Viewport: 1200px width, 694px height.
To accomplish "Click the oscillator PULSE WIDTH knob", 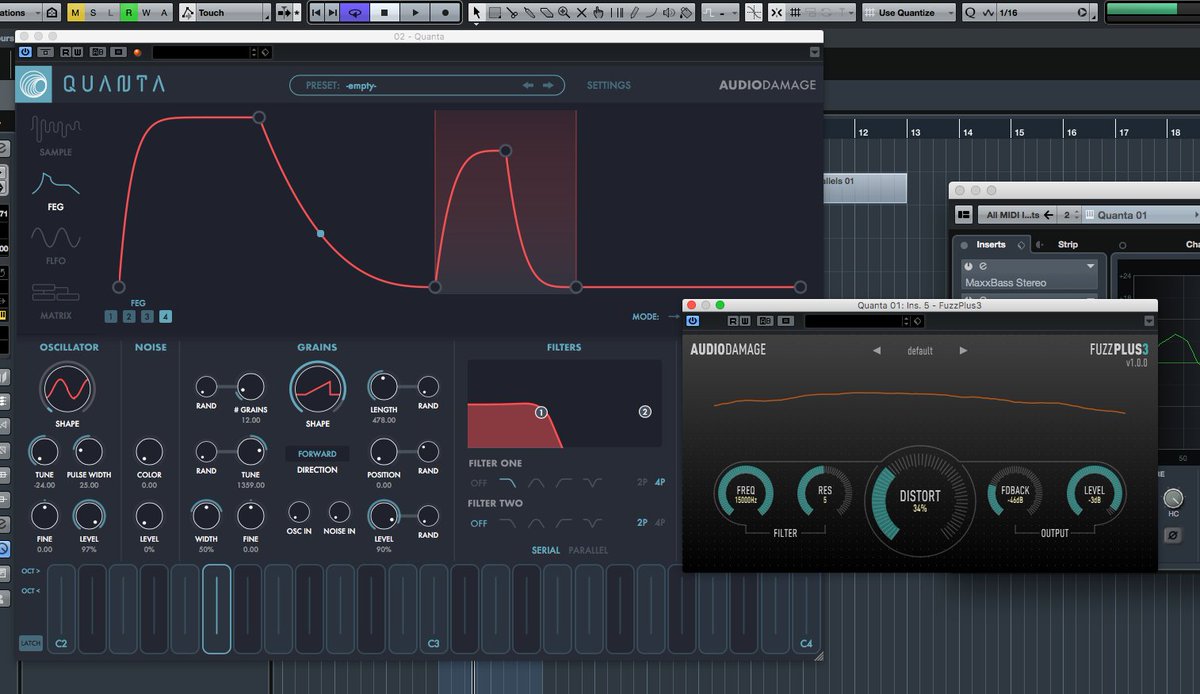I will (x=88, y=451).
